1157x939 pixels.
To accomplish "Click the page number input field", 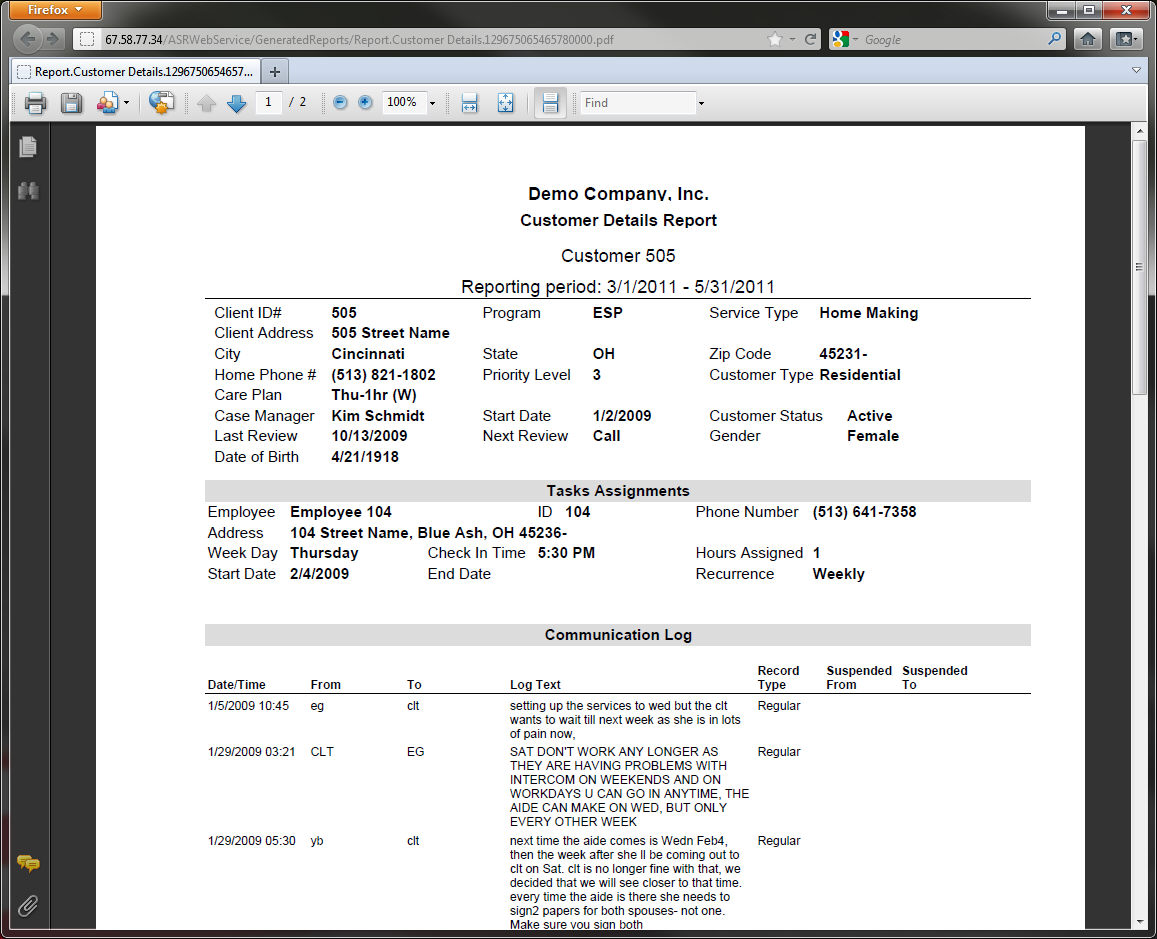I will 268,103.
